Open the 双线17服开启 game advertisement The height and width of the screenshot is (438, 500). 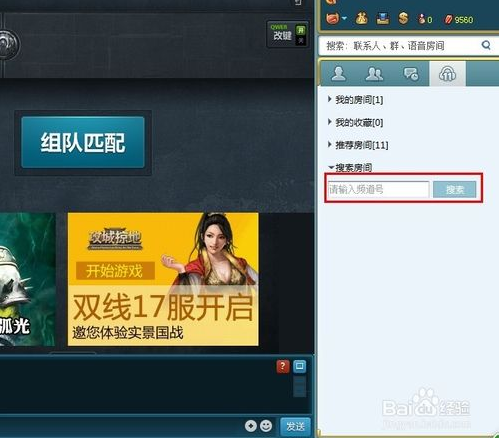tap(163, 279)
